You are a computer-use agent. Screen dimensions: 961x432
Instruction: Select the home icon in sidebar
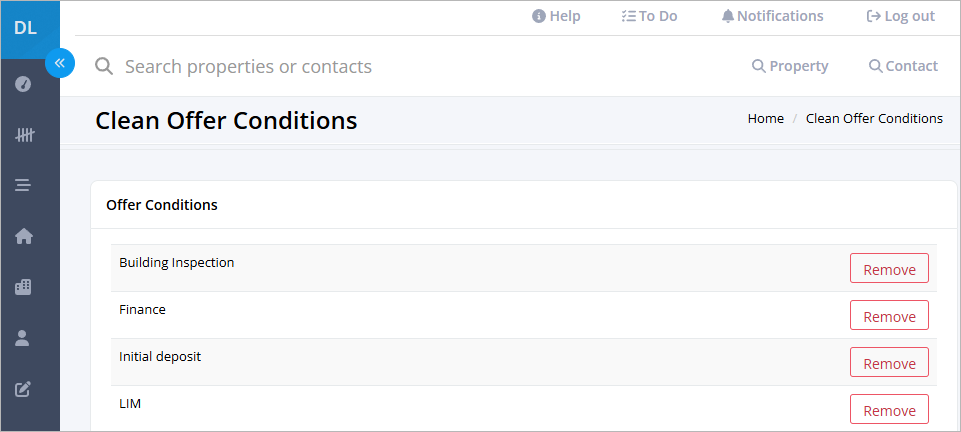(x=24, y=236)
